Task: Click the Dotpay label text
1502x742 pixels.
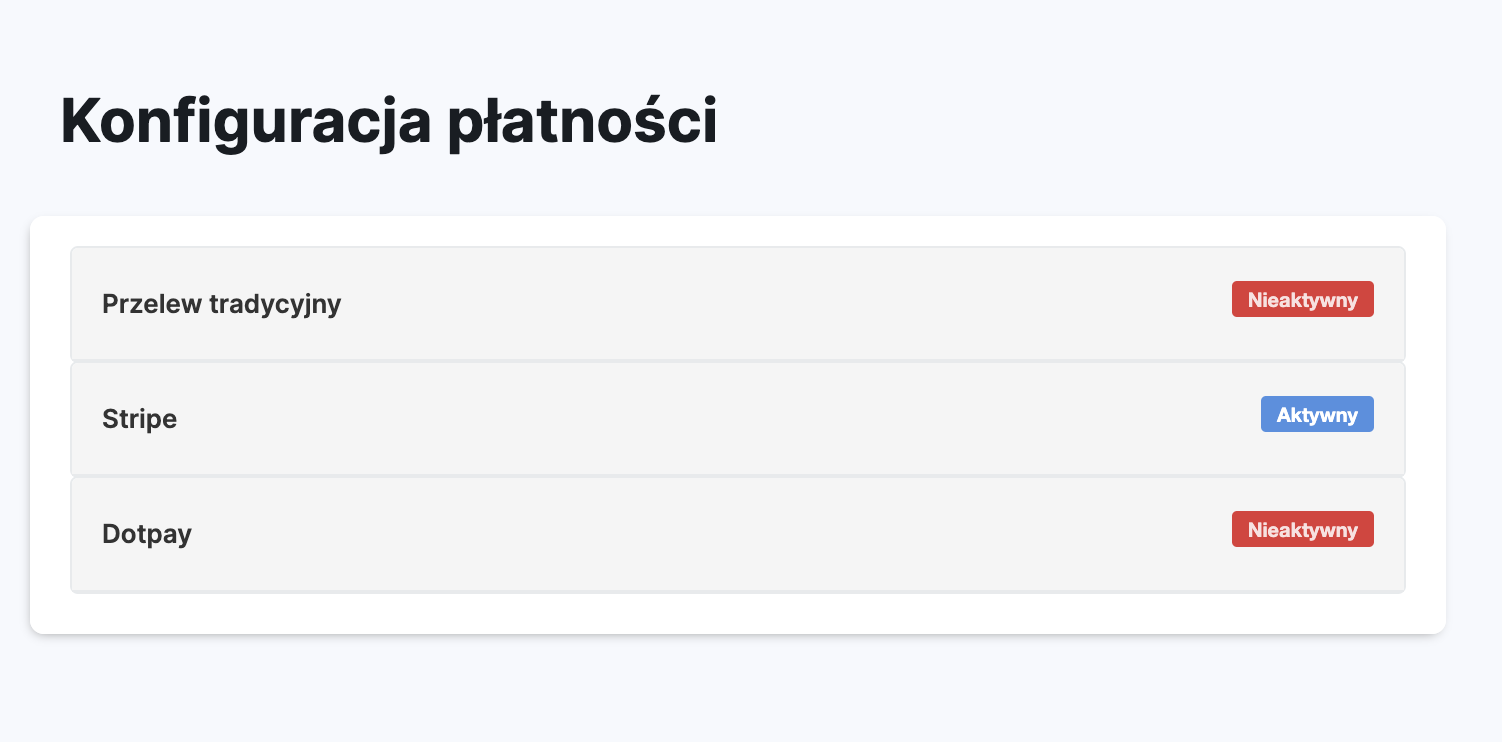Action: tap(147, 534)
